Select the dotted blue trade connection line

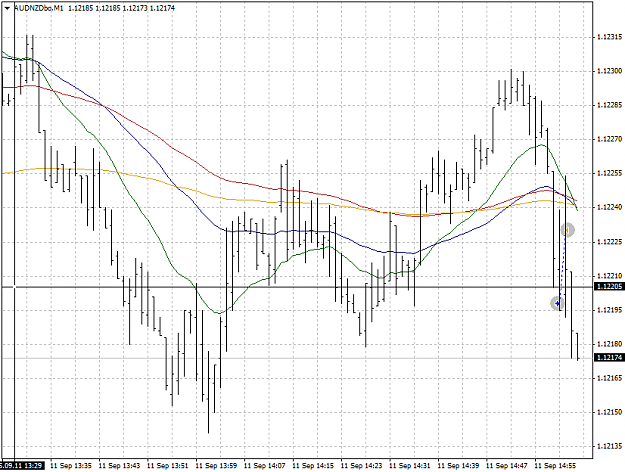[562, 267]
